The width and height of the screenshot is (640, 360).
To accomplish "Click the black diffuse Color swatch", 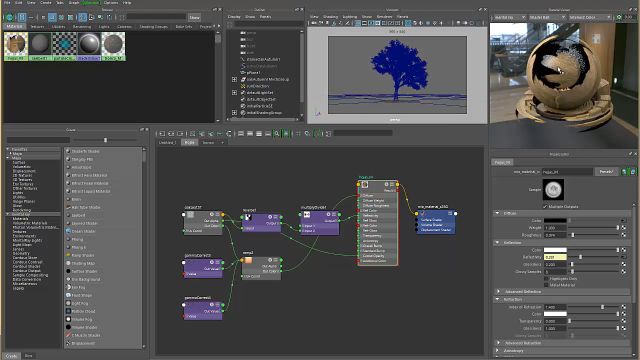I will [555, 220].
